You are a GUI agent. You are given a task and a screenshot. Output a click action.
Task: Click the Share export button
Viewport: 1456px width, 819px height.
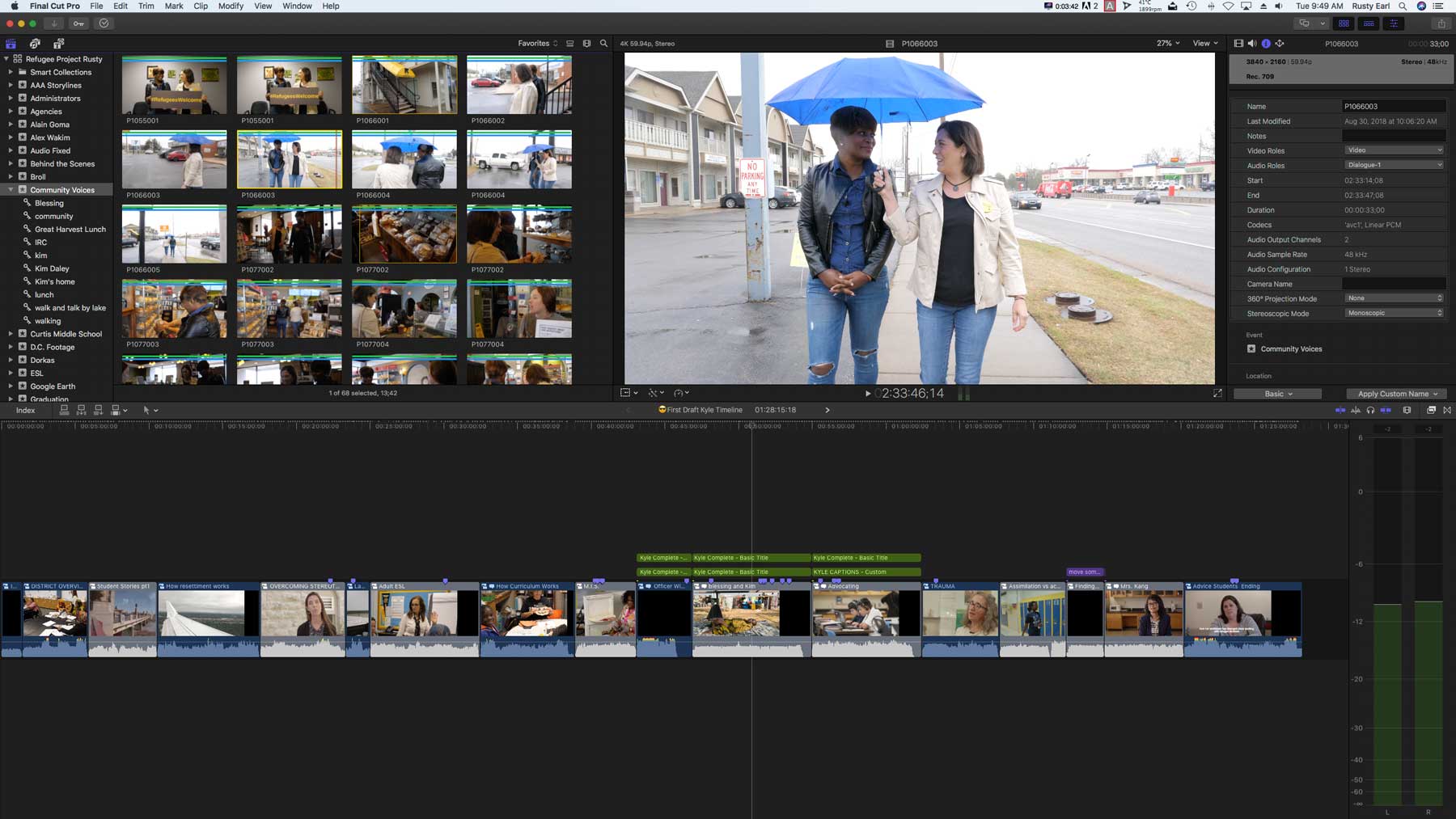(1441, 23)
